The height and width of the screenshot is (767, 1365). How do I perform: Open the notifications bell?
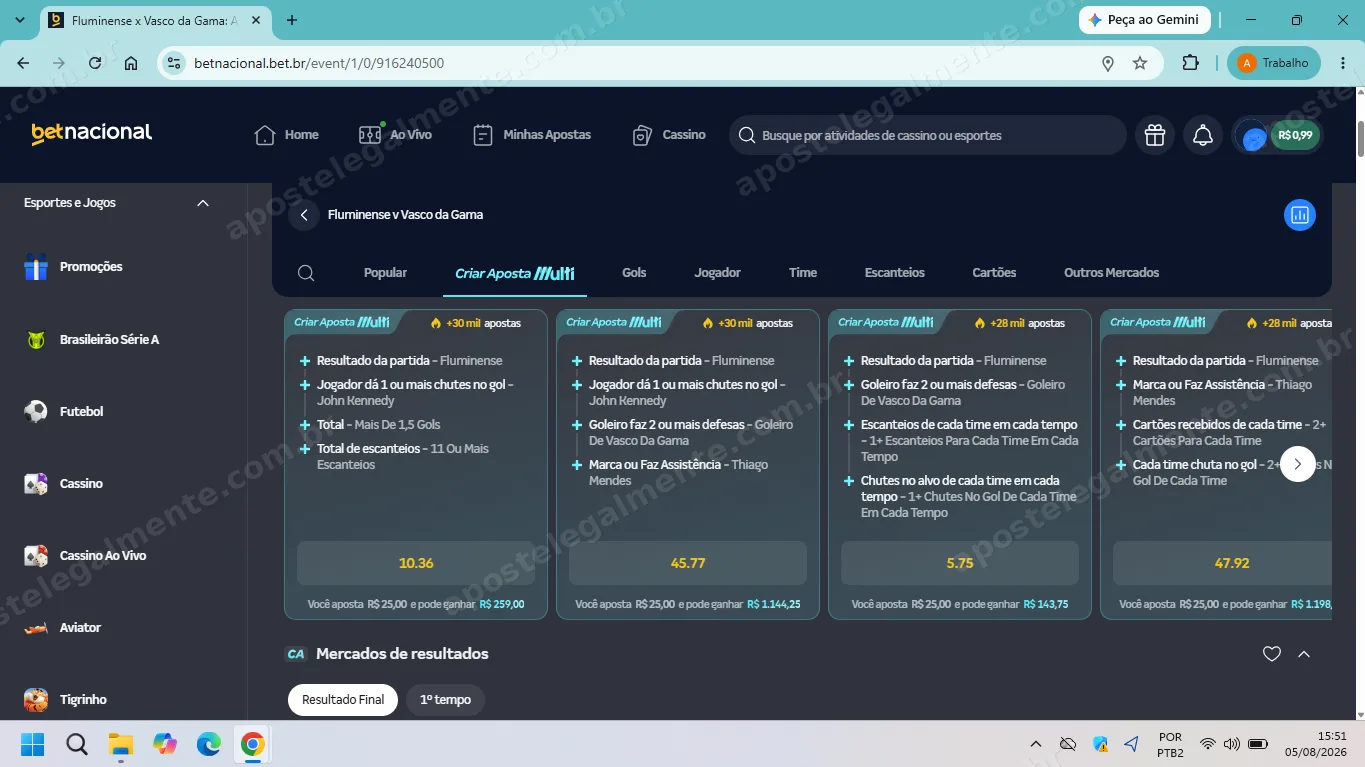coord(1203,135)
